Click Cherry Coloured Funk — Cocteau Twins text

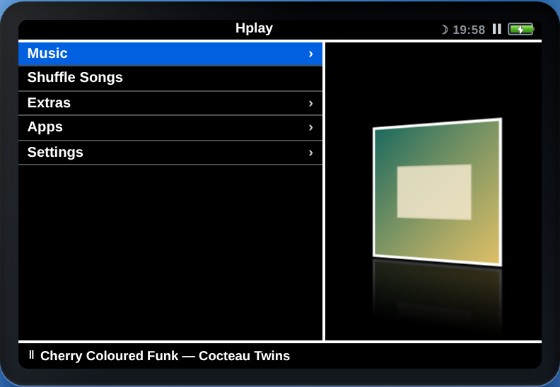coord(165,356)
